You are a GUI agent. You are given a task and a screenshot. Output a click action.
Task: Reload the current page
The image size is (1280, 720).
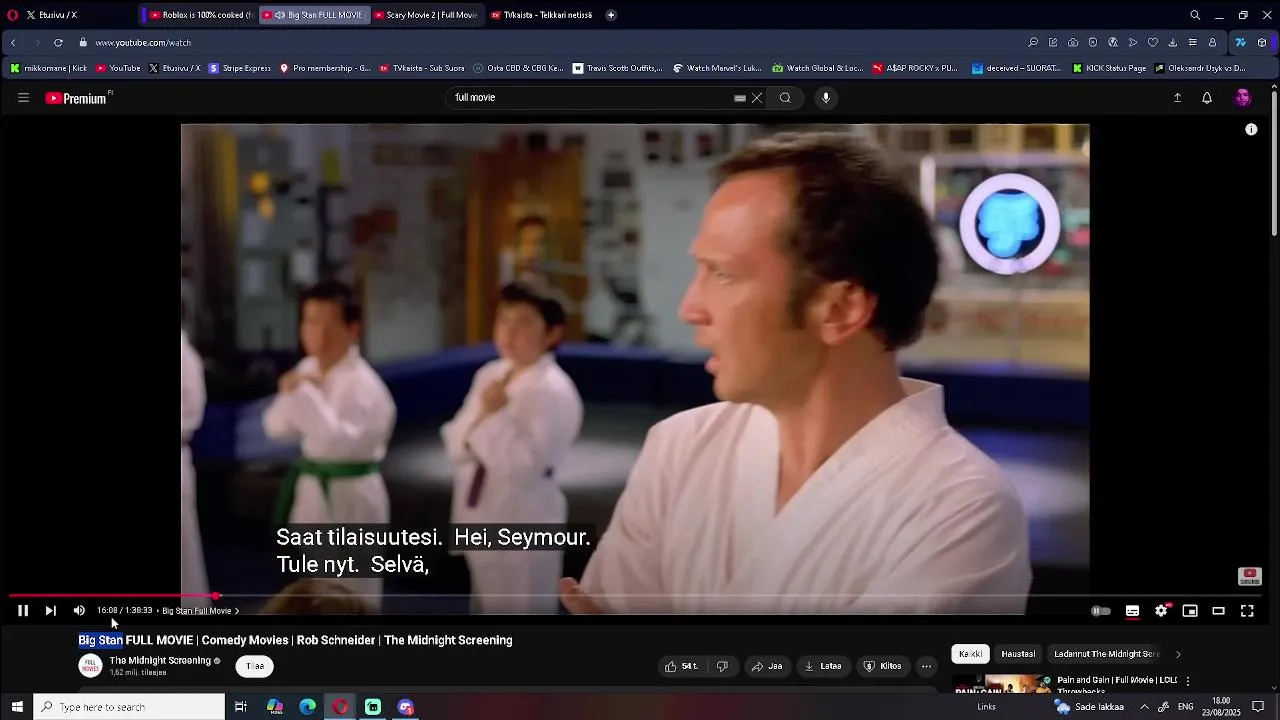[x=58, y=43]
